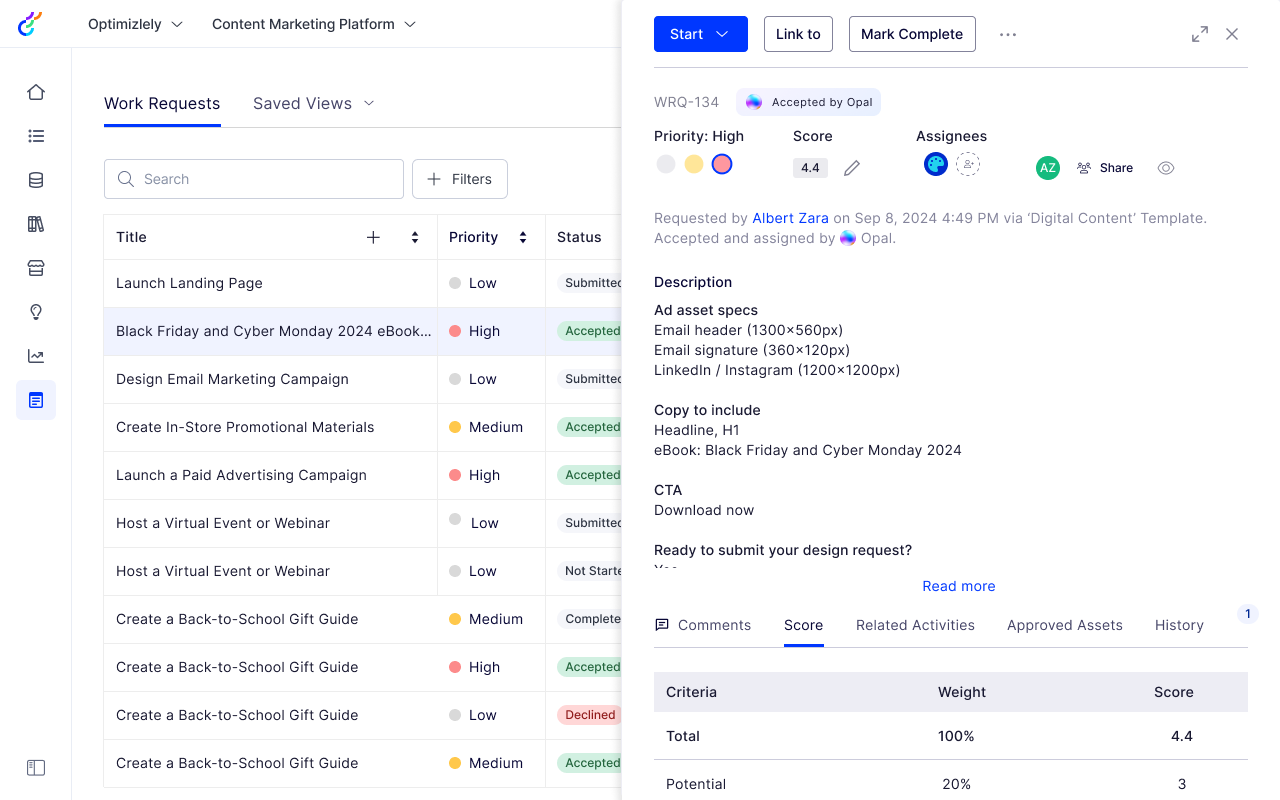Select the low priority gray circle
The width and height of the screenshot is (1280, 800).
666,164
